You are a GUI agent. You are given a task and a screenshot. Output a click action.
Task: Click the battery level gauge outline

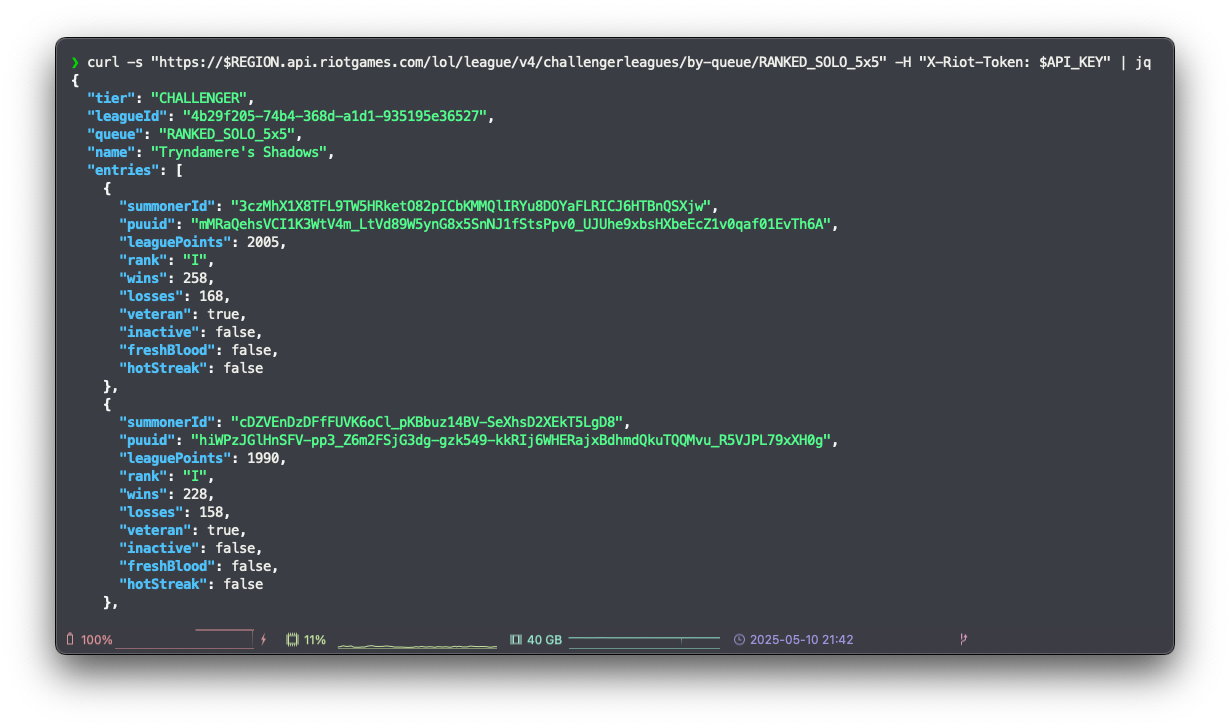coord(185,637)
